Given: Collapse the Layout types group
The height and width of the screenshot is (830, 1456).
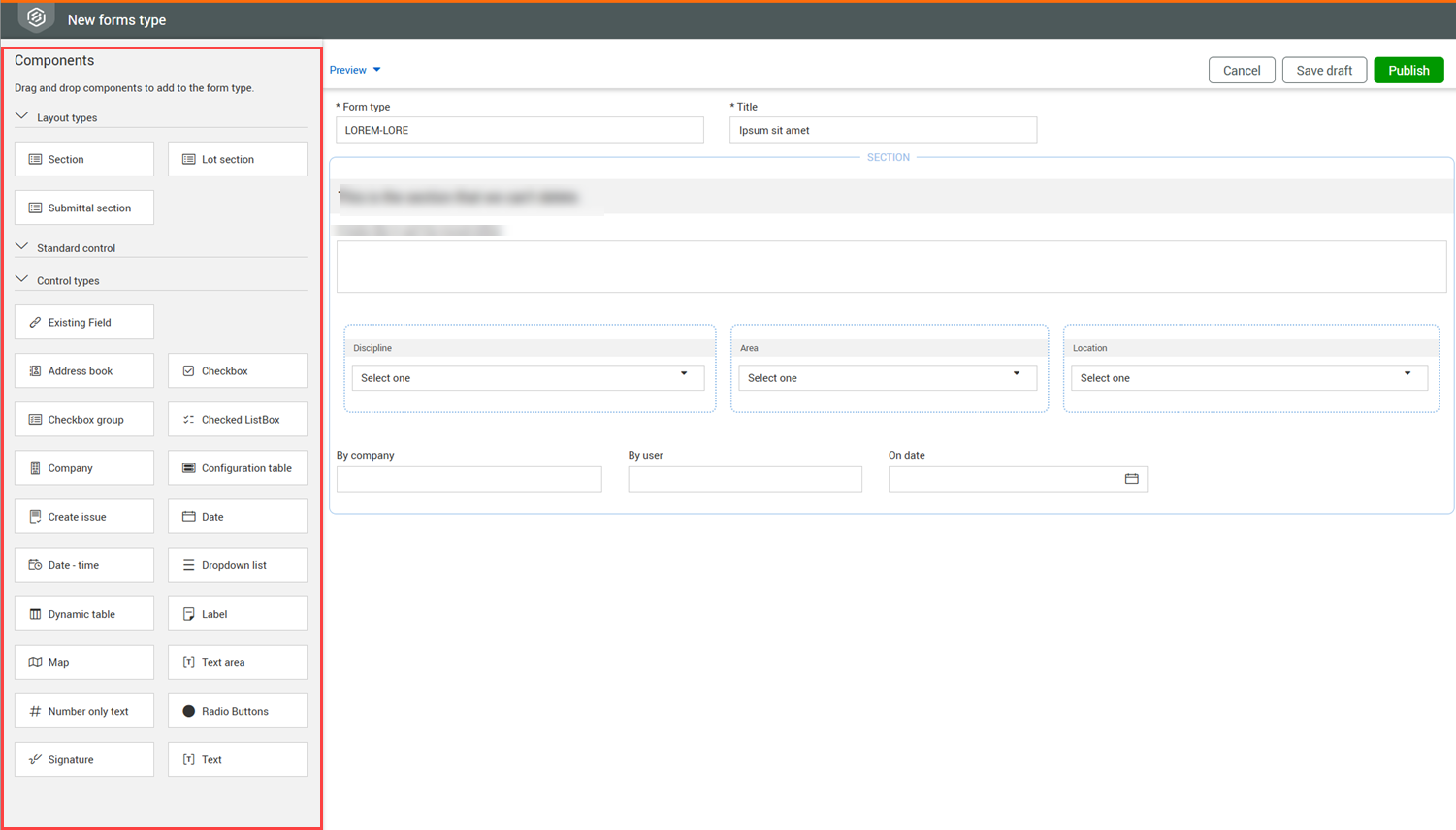Looking at the screenshot, I should pyautogui.click(x=22, y=117).
